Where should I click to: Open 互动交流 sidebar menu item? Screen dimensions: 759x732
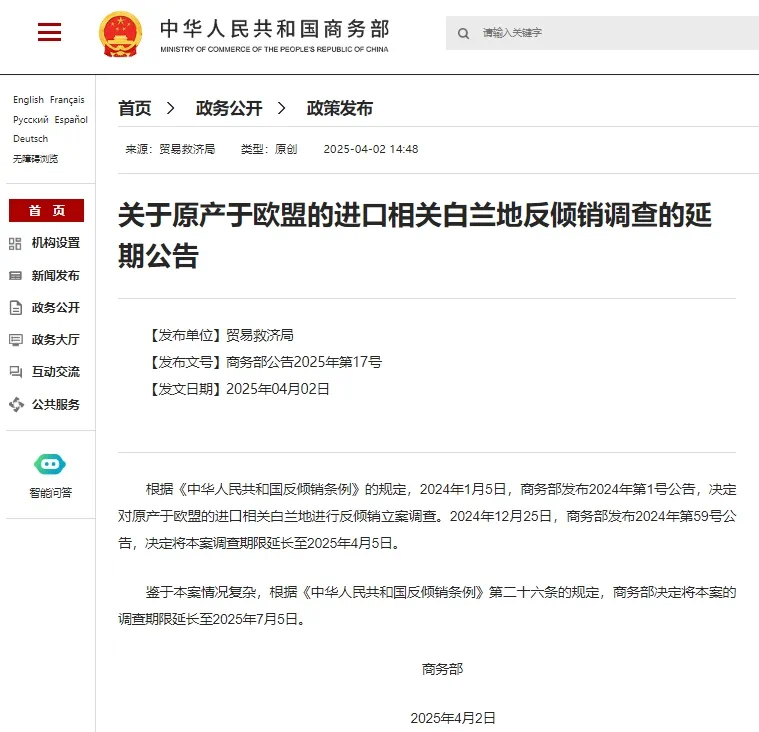(x=56, y=371)
